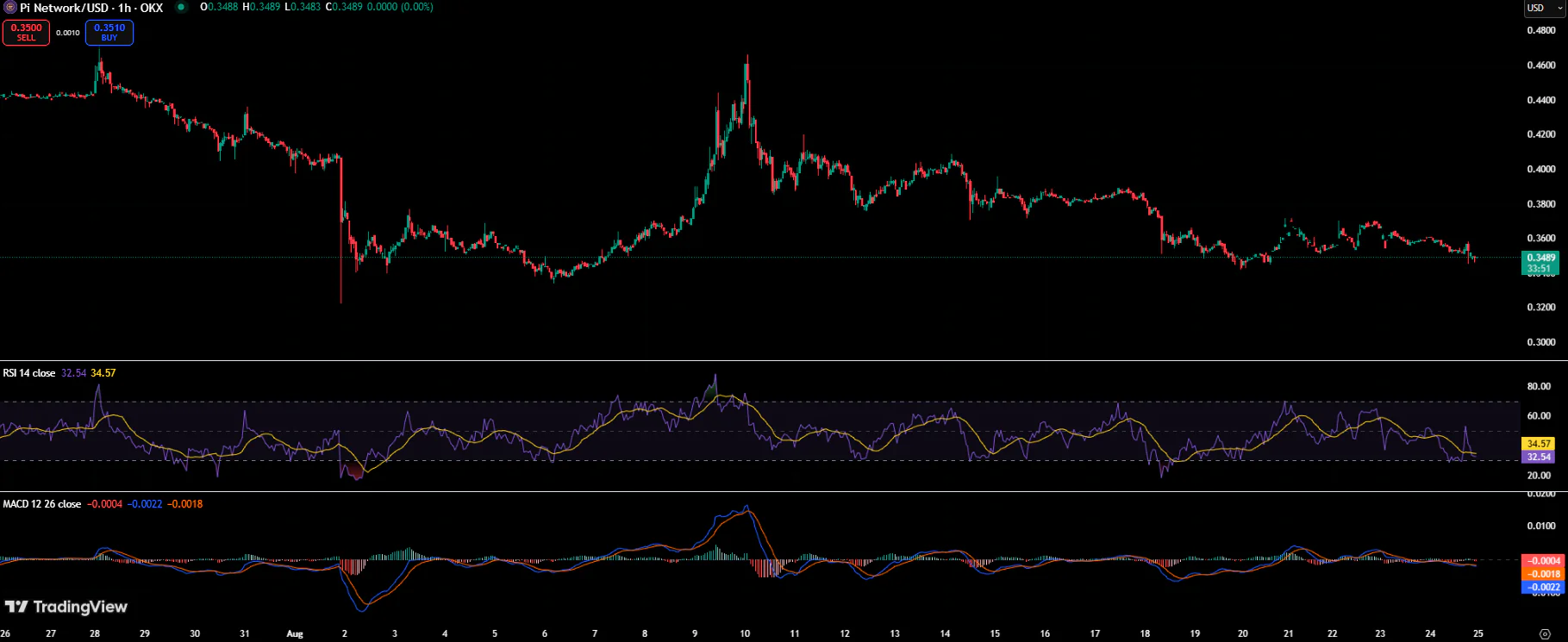The height and width of the screenshot is (642, 1568).
Task: Click the MACD legend value -0.0004
Action: pos(105,504)
